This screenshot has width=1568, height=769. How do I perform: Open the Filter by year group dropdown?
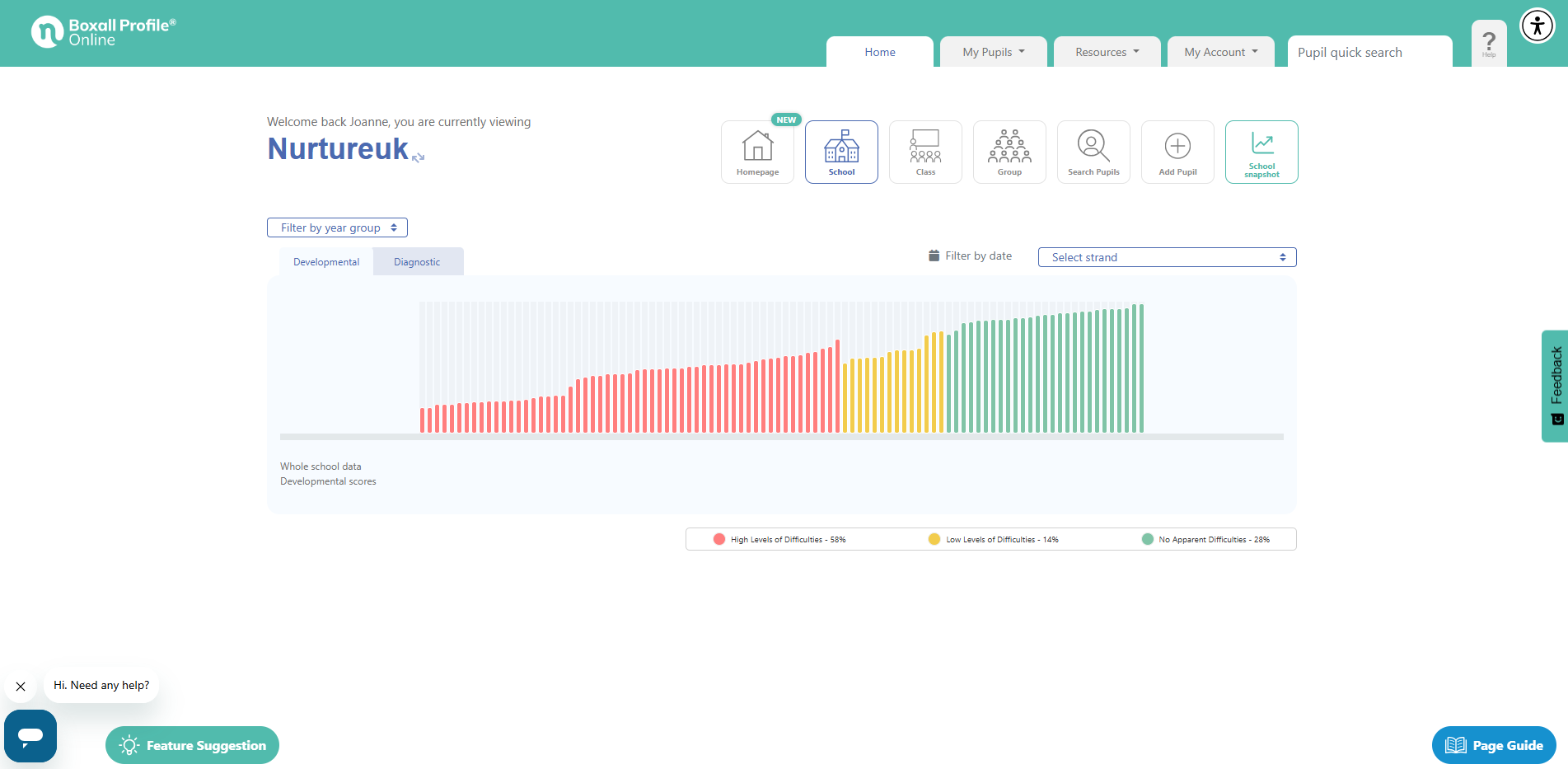tap(337, 227)
